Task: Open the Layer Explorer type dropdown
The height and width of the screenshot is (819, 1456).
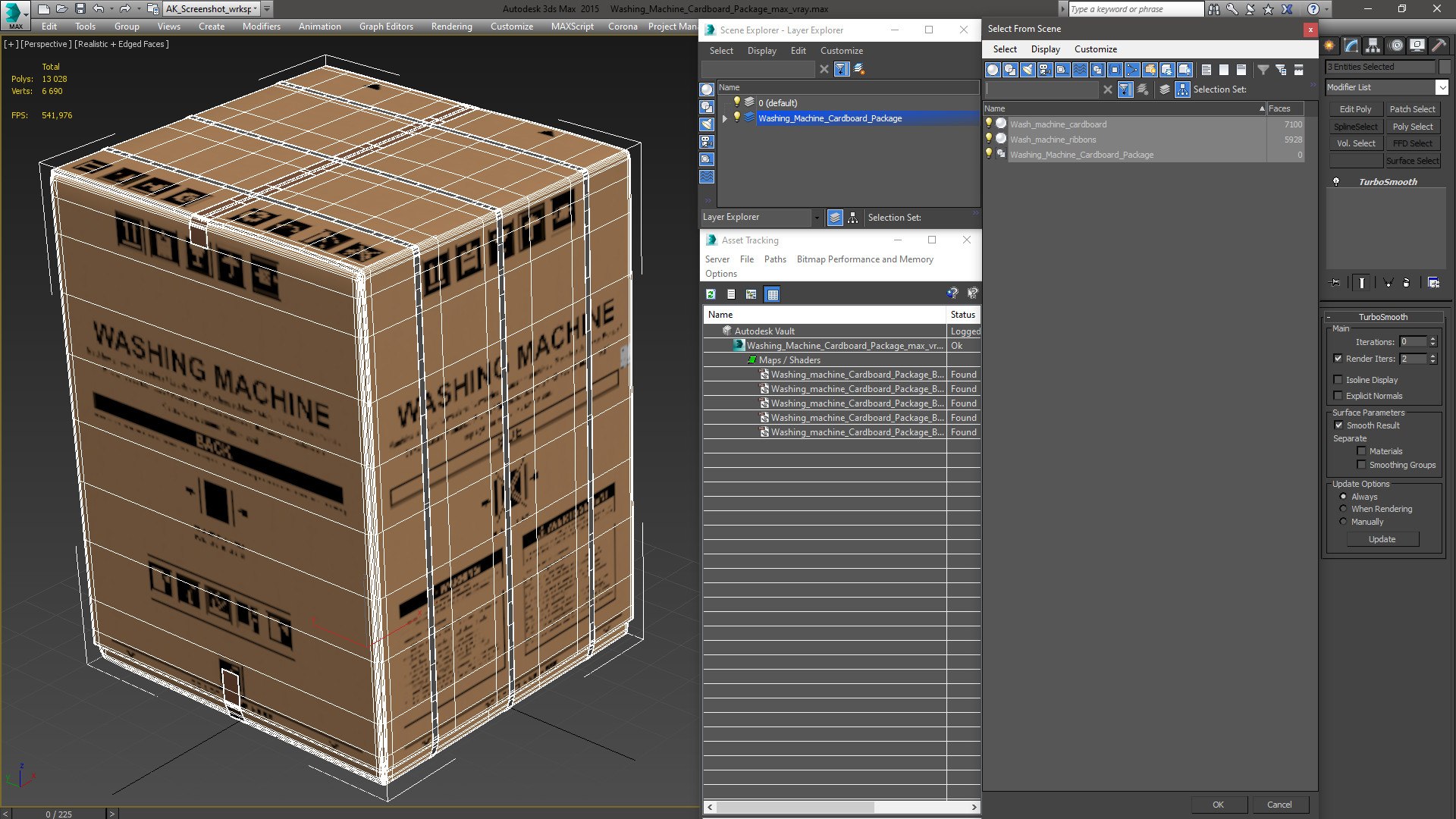Action: tap(816, 218)
